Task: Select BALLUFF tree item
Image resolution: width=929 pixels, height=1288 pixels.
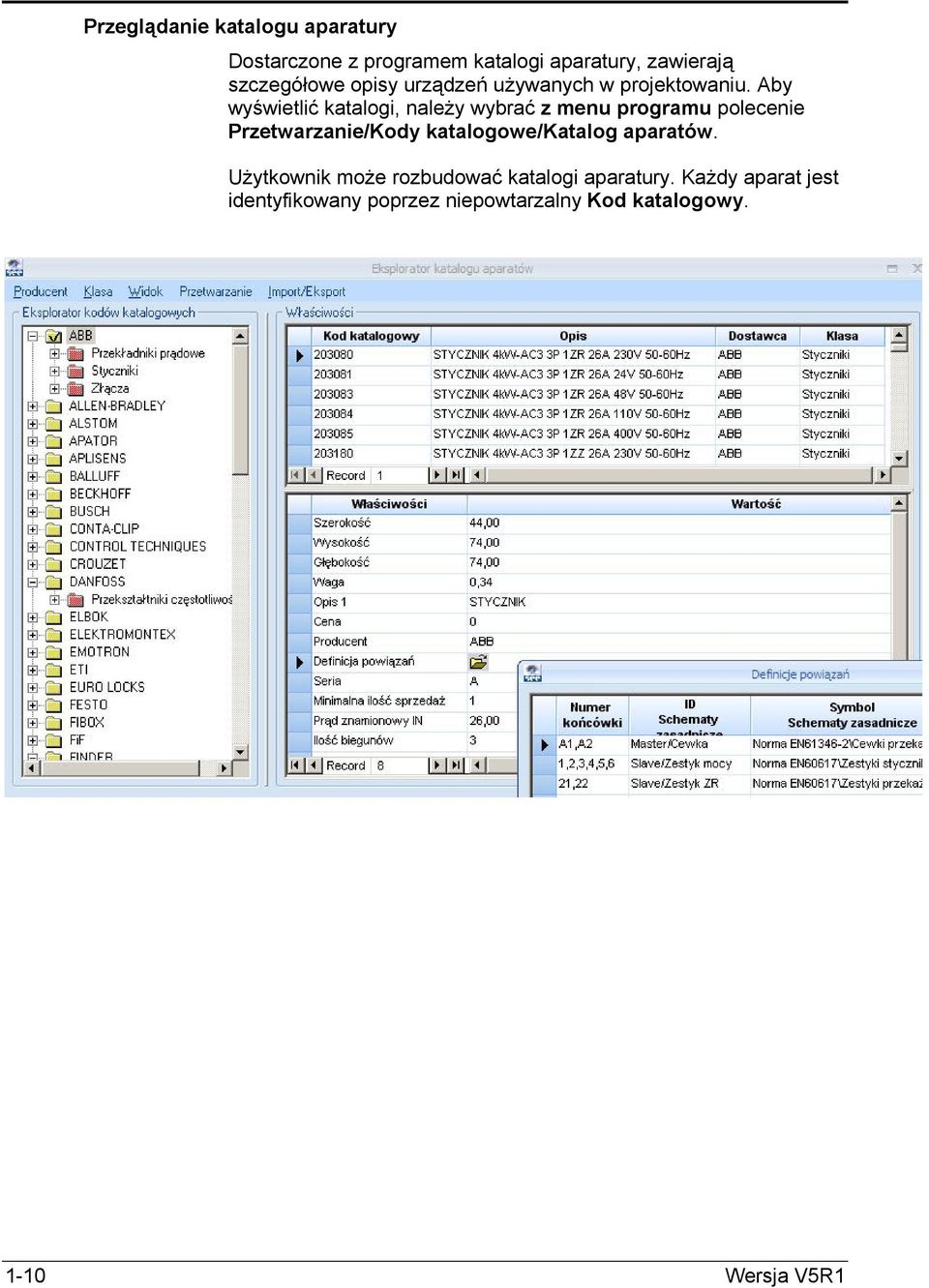Action: [94, 476]
